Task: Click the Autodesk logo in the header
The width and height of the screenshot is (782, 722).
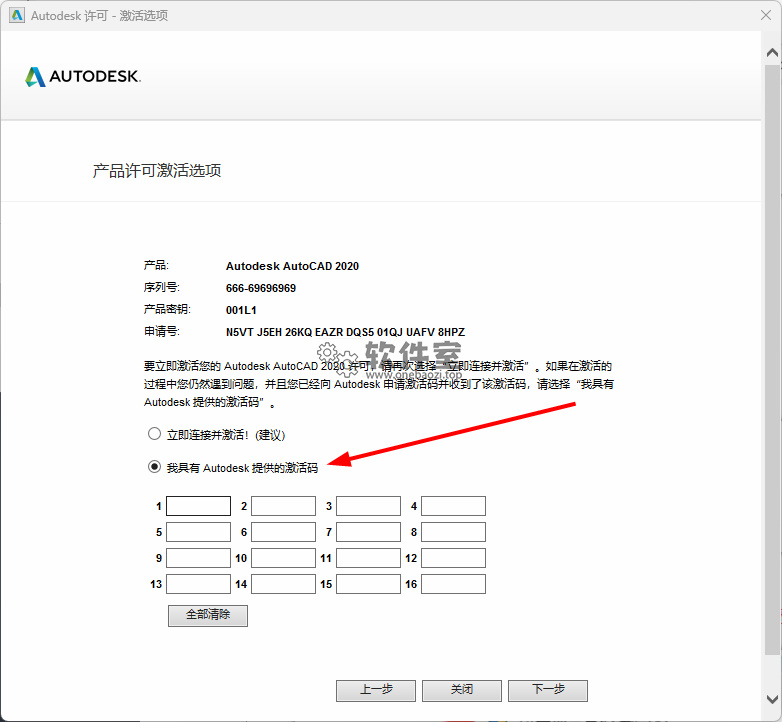Action: click(83, 77)
